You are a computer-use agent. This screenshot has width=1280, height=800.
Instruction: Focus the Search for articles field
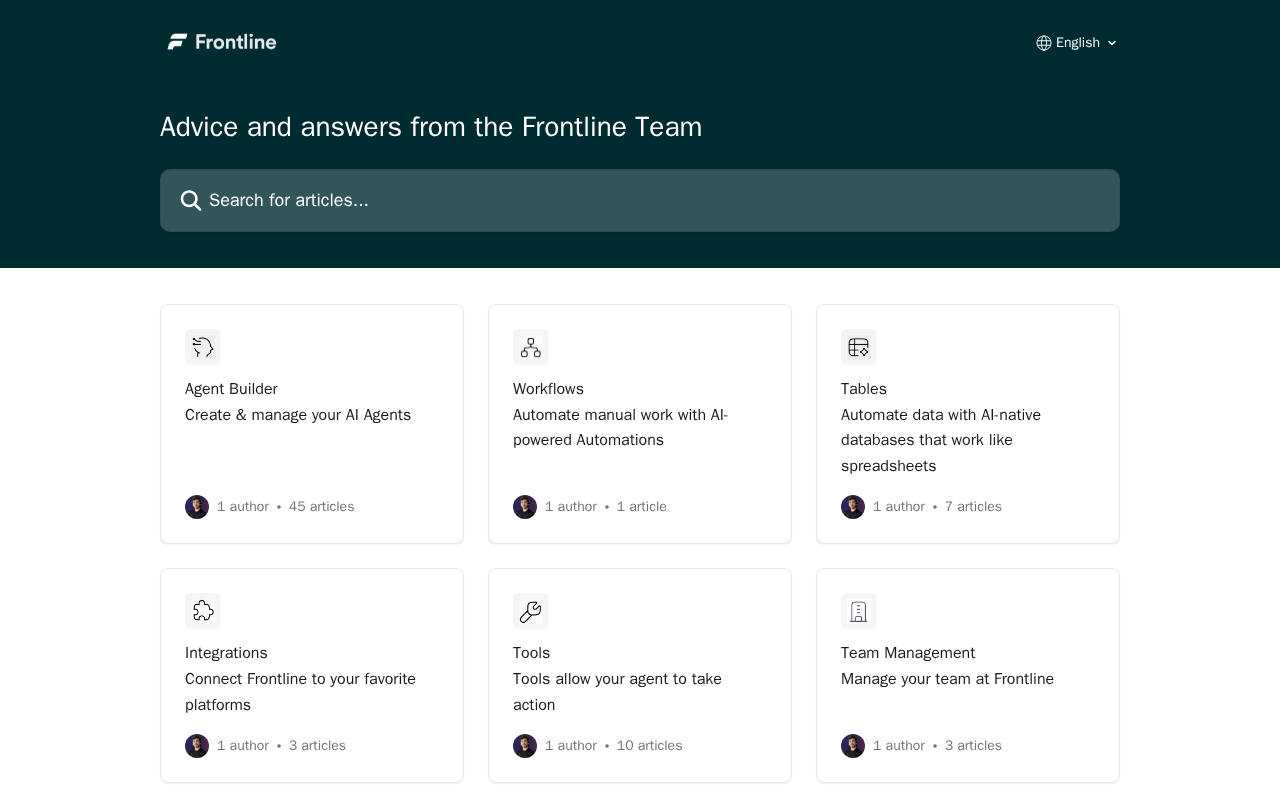[640, 201]
